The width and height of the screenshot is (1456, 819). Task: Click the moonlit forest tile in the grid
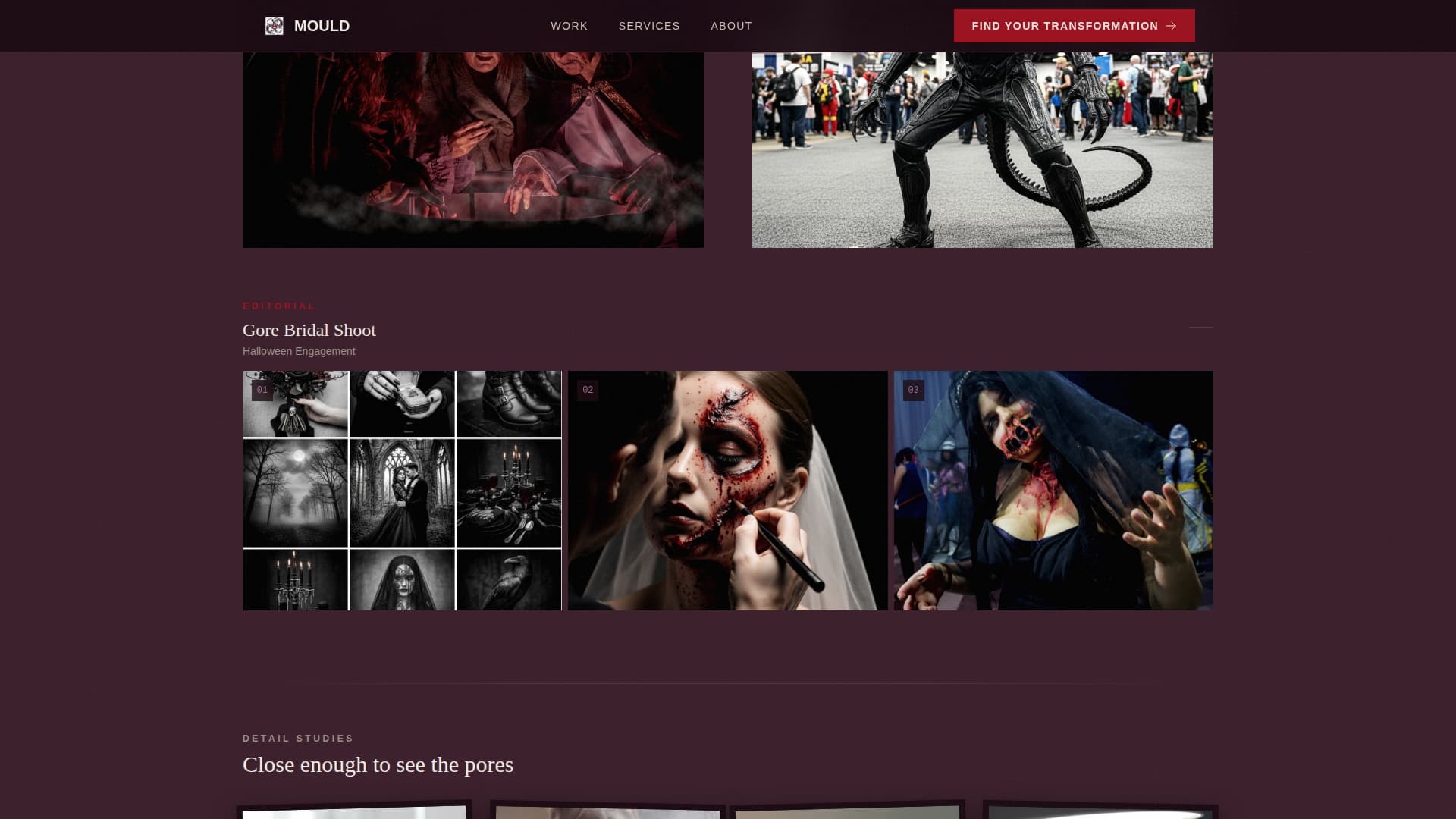click(296, 491)
